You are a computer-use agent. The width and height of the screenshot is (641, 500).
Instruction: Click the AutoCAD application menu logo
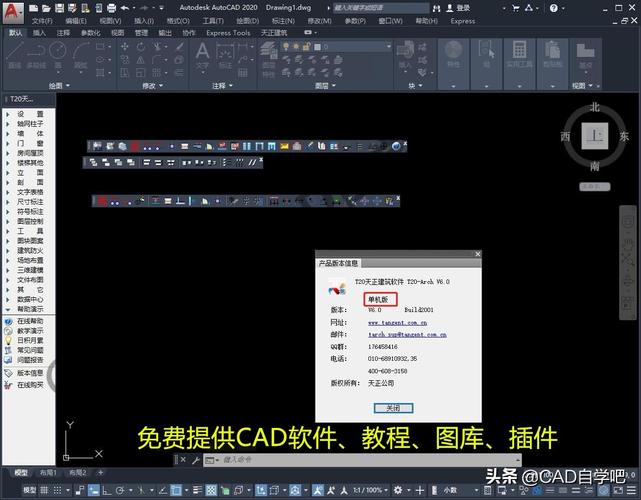11,12
